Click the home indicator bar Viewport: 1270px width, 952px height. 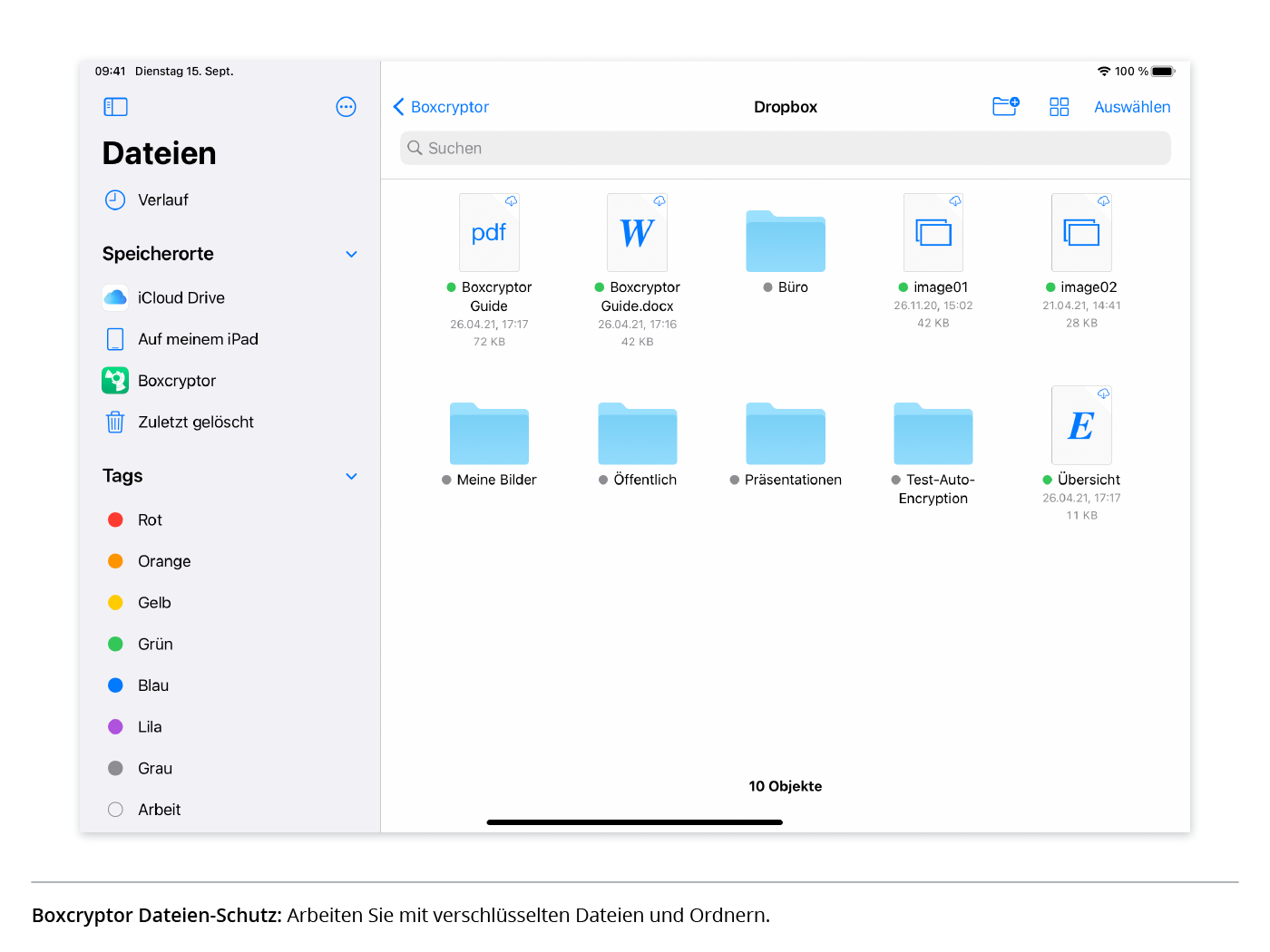click(x=635, y=822)
